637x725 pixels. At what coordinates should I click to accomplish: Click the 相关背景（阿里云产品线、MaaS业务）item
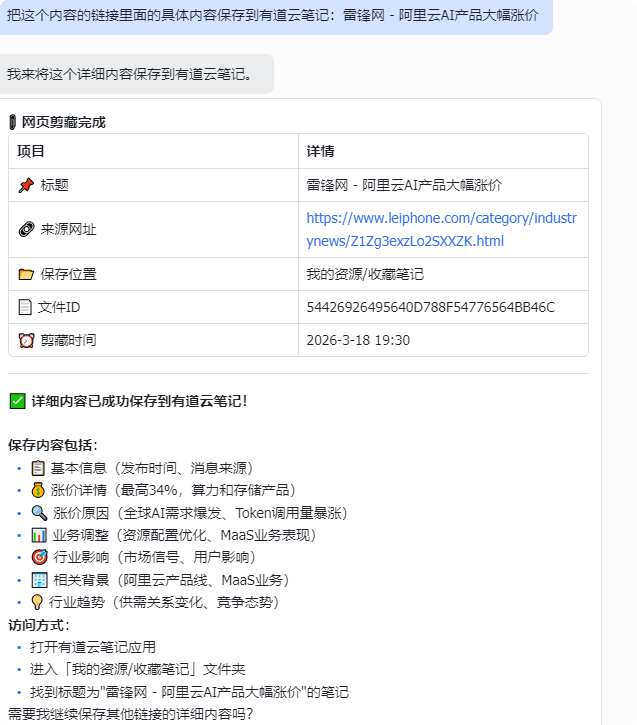coord(172,580)
